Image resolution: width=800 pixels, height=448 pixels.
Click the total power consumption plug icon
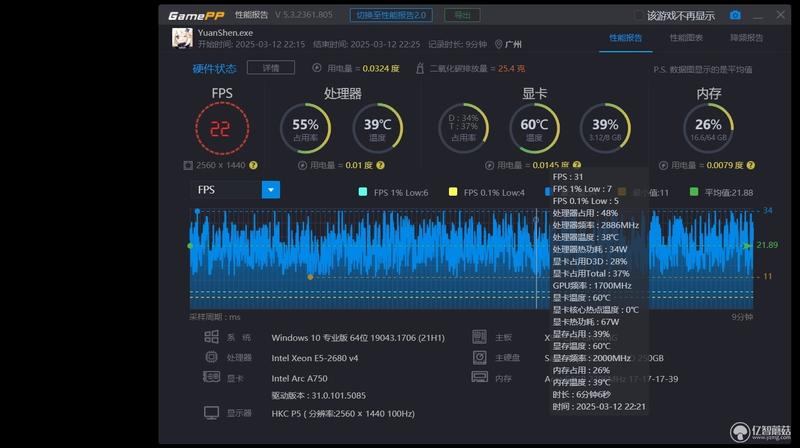point(317,68)
